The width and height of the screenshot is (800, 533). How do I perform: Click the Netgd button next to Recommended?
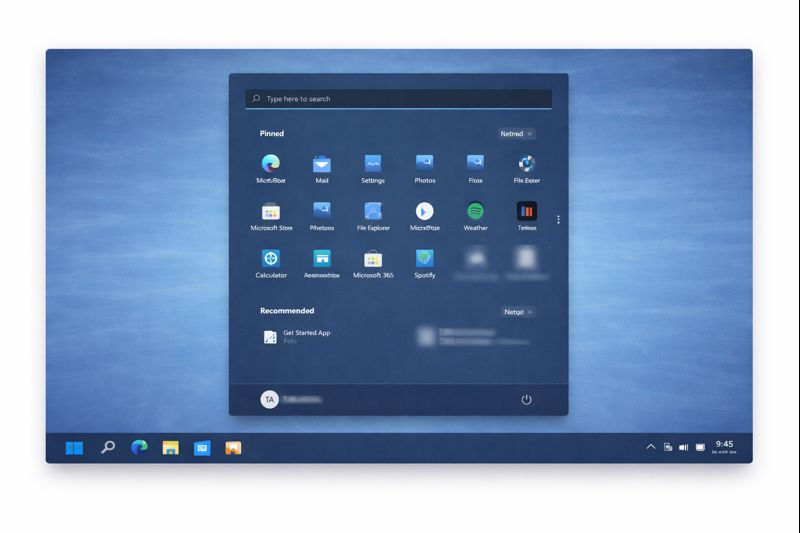[518, 312]
